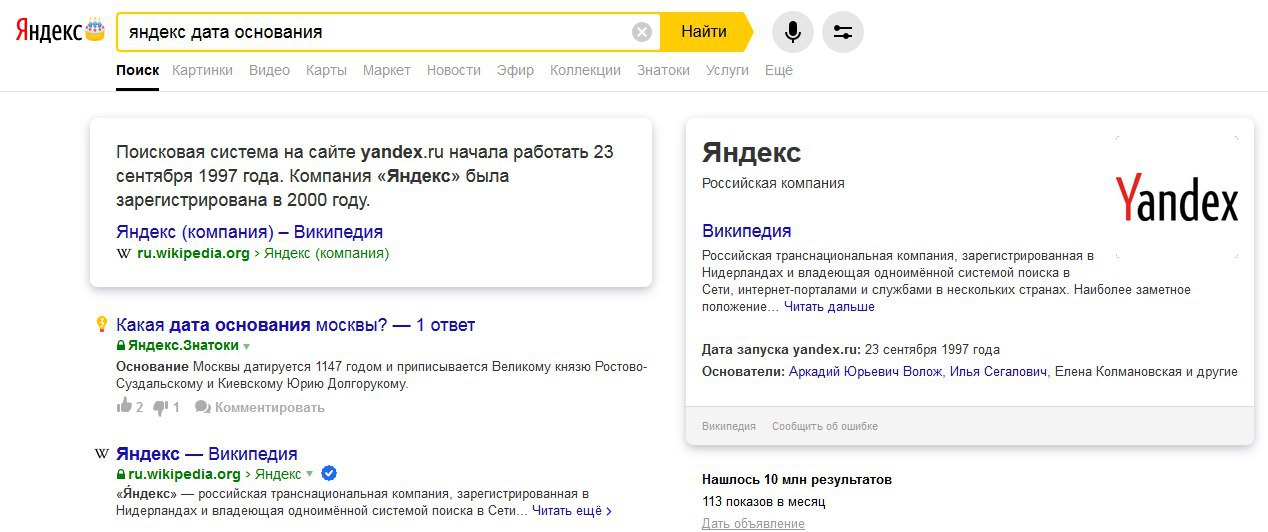Screen dimensions: 1268x532
Task: Open the Илья Сегалович link
Action: [998, 371]
